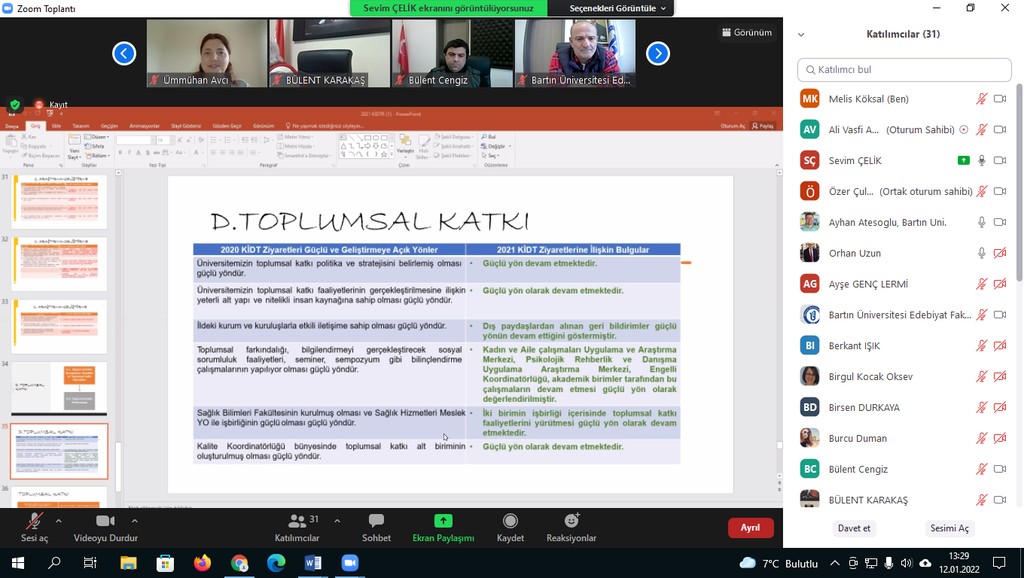Start recording with the Kaydet icon
Screen dimensions: 1024x578
pyautogui.click(x=510, y=522)
